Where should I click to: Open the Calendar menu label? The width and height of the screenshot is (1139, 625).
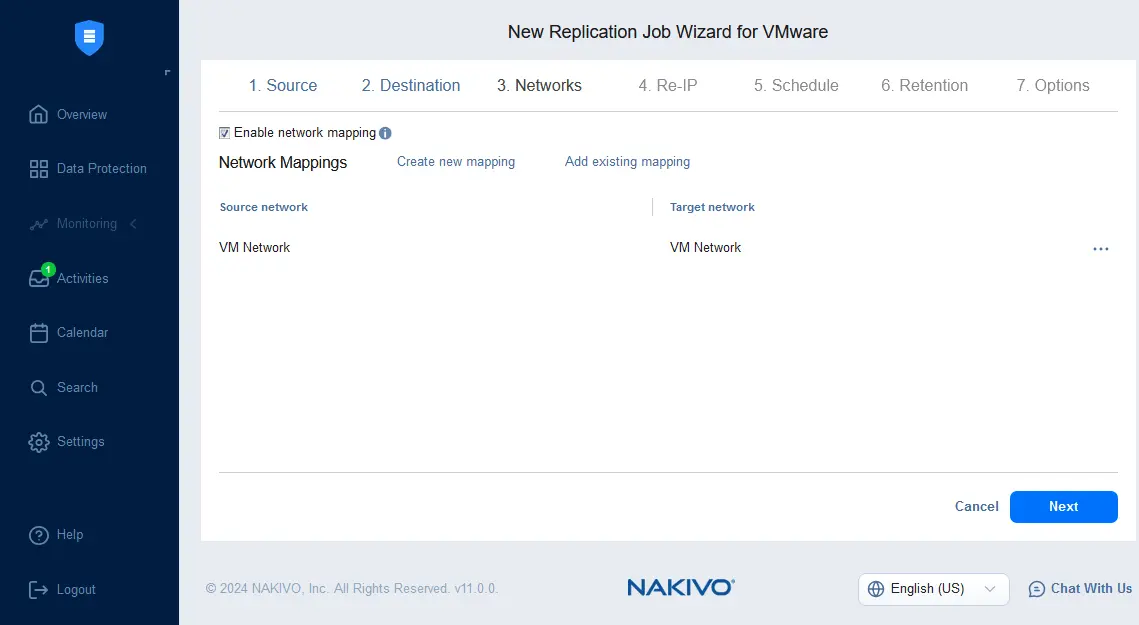[82, 333]
